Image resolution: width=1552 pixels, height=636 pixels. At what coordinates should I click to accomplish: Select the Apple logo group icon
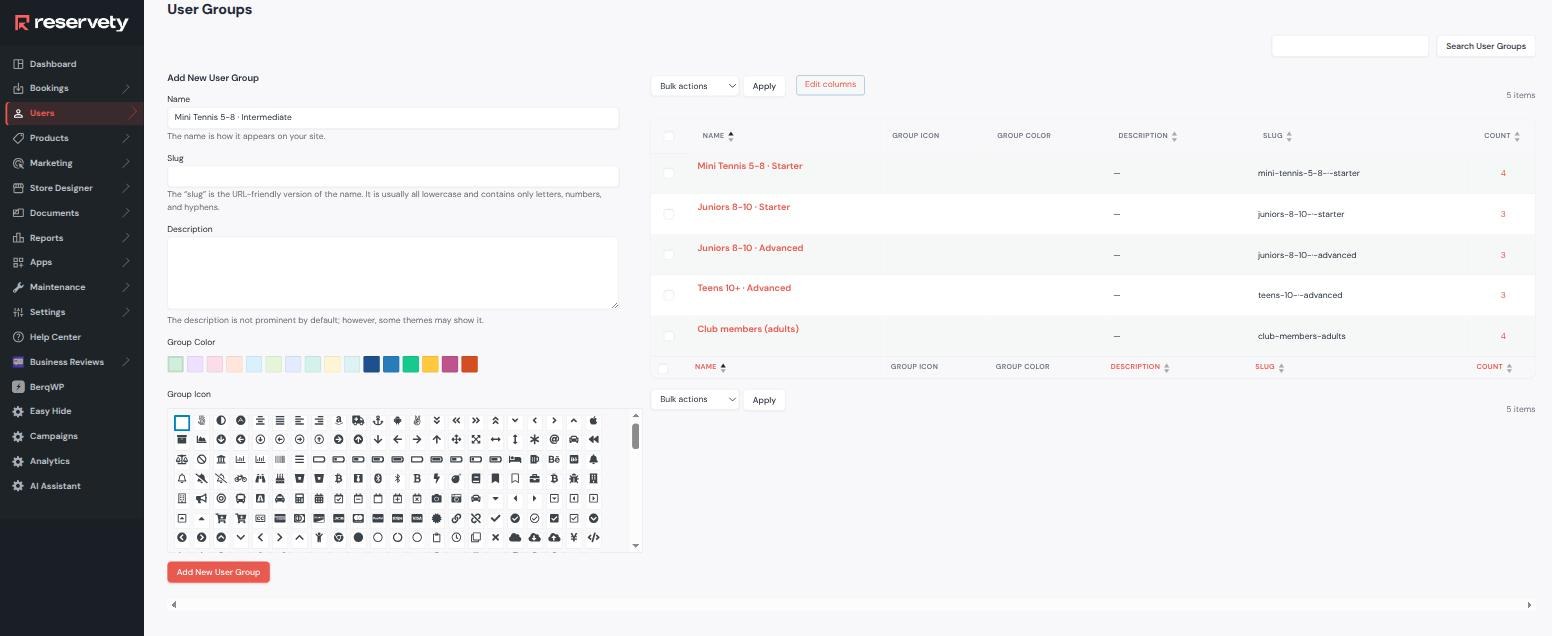[594, 421]
